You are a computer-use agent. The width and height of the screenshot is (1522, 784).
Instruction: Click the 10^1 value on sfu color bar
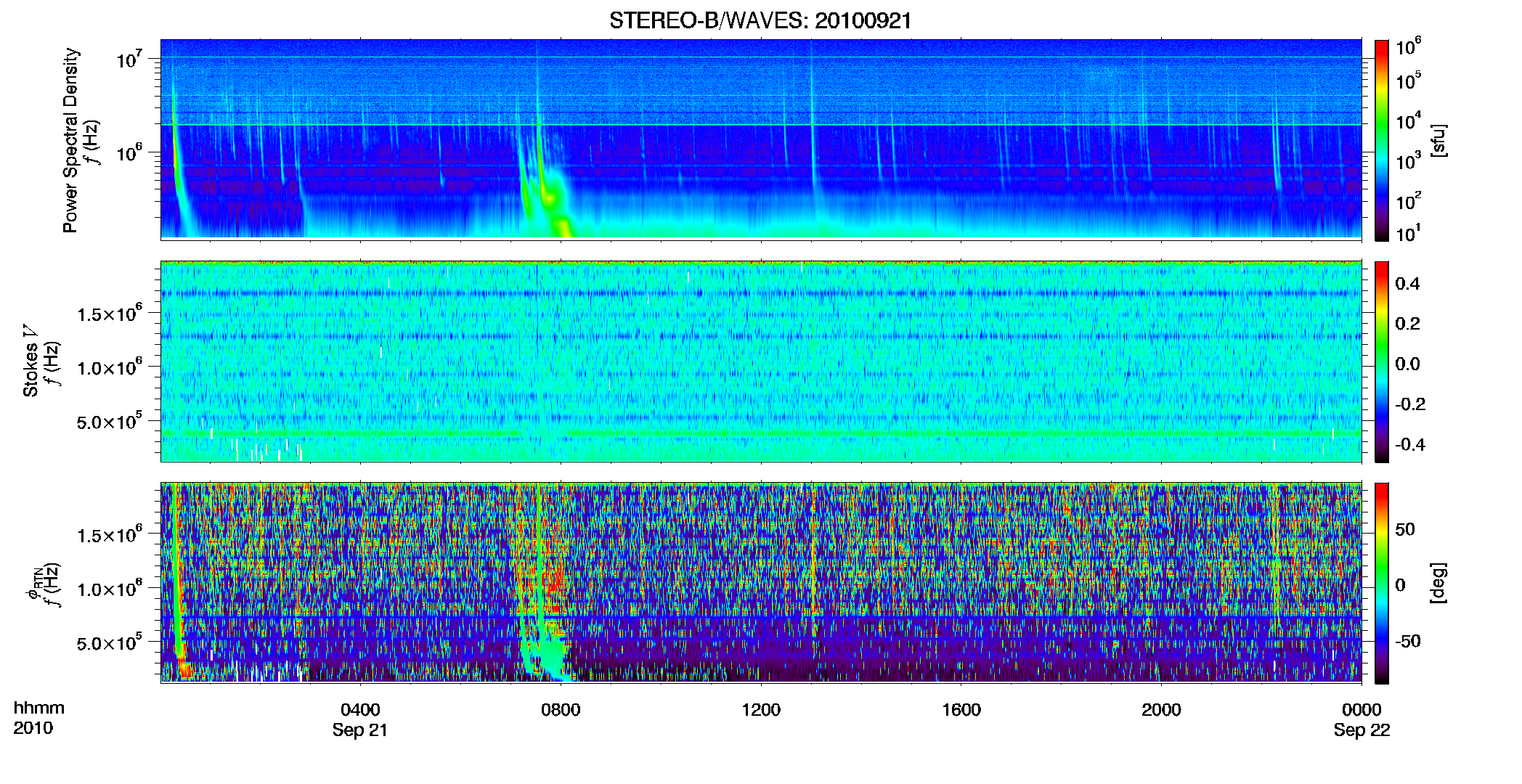1409,233
